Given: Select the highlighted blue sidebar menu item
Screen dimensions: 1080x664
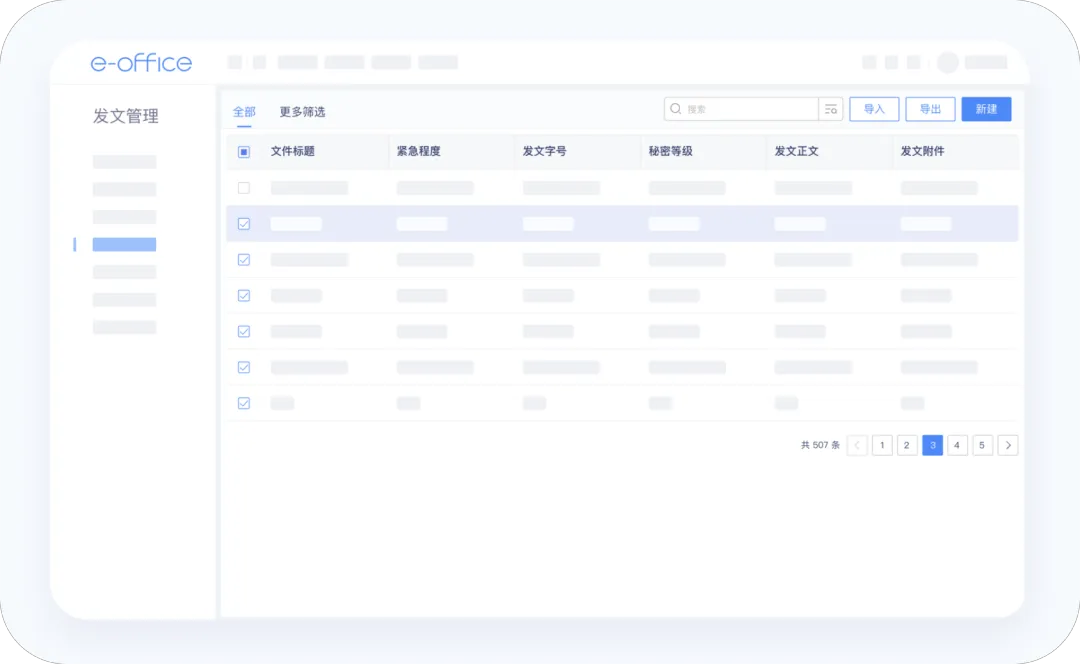Looking at the screenshot, I should coord(124,244).
